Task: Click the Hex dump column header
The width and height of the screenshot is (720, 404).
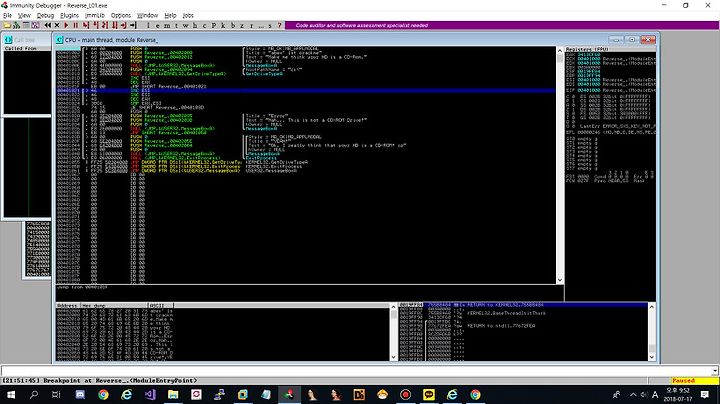Action: pos(114,305)
